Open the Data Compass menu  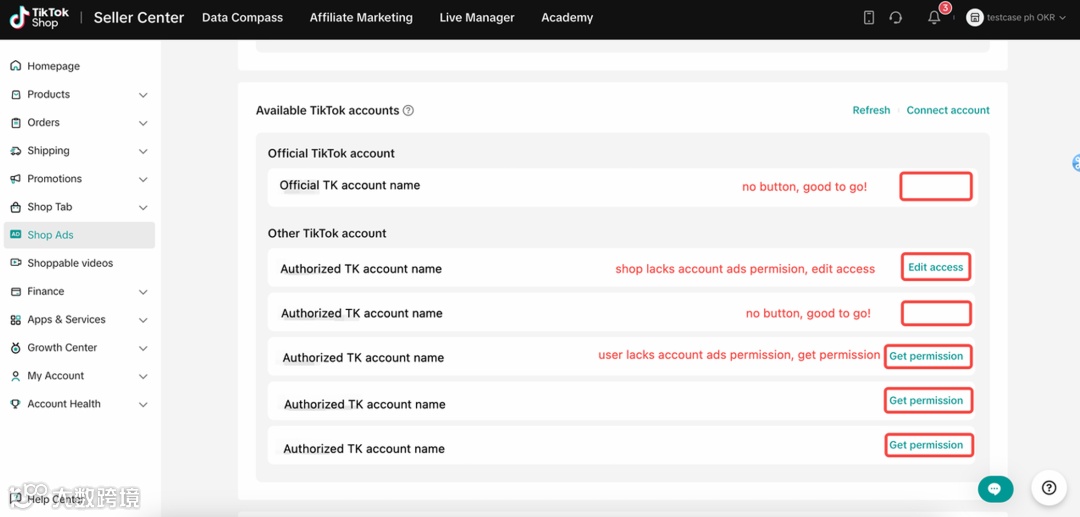pos(242,18)
